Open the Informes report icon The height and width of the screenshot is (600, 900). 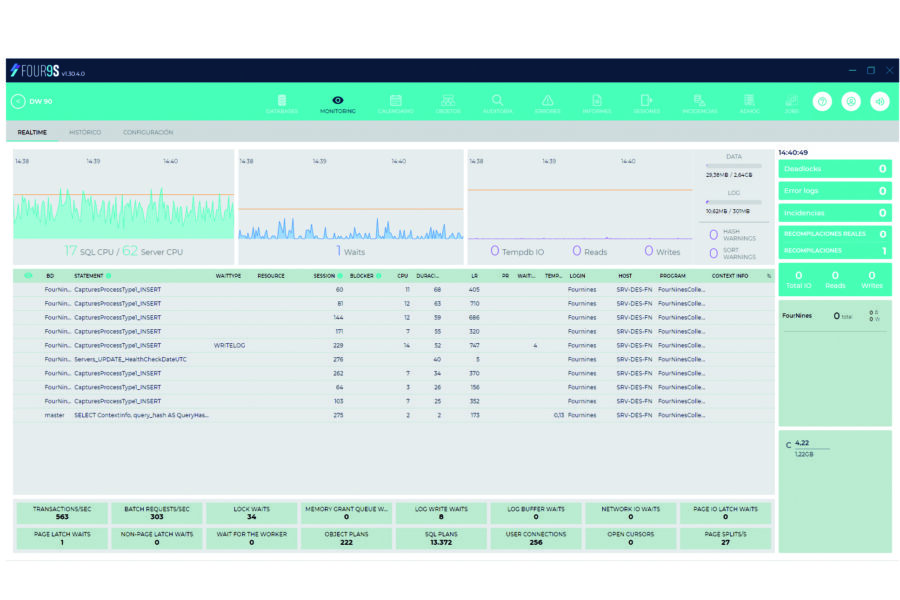click(597, 103)
